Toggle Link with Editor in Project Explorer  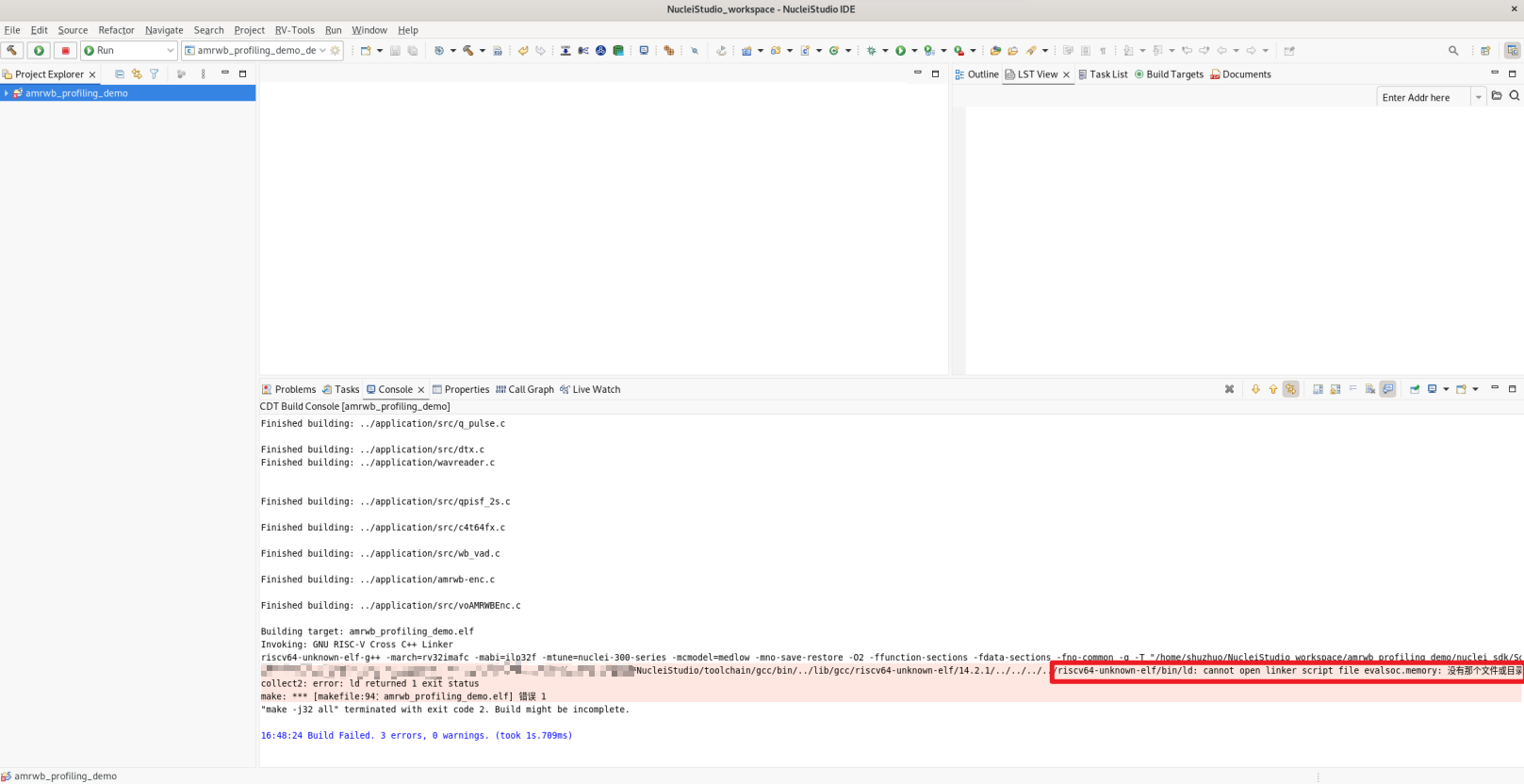pyautogui.click(x=137, y=74)
